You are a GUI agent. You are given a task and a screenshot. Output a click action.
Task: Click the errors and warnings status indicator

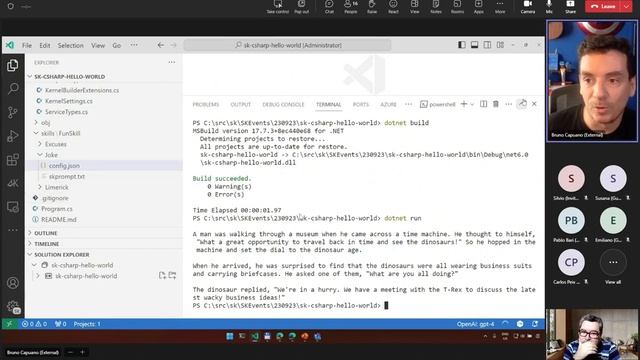click(34, 324)
